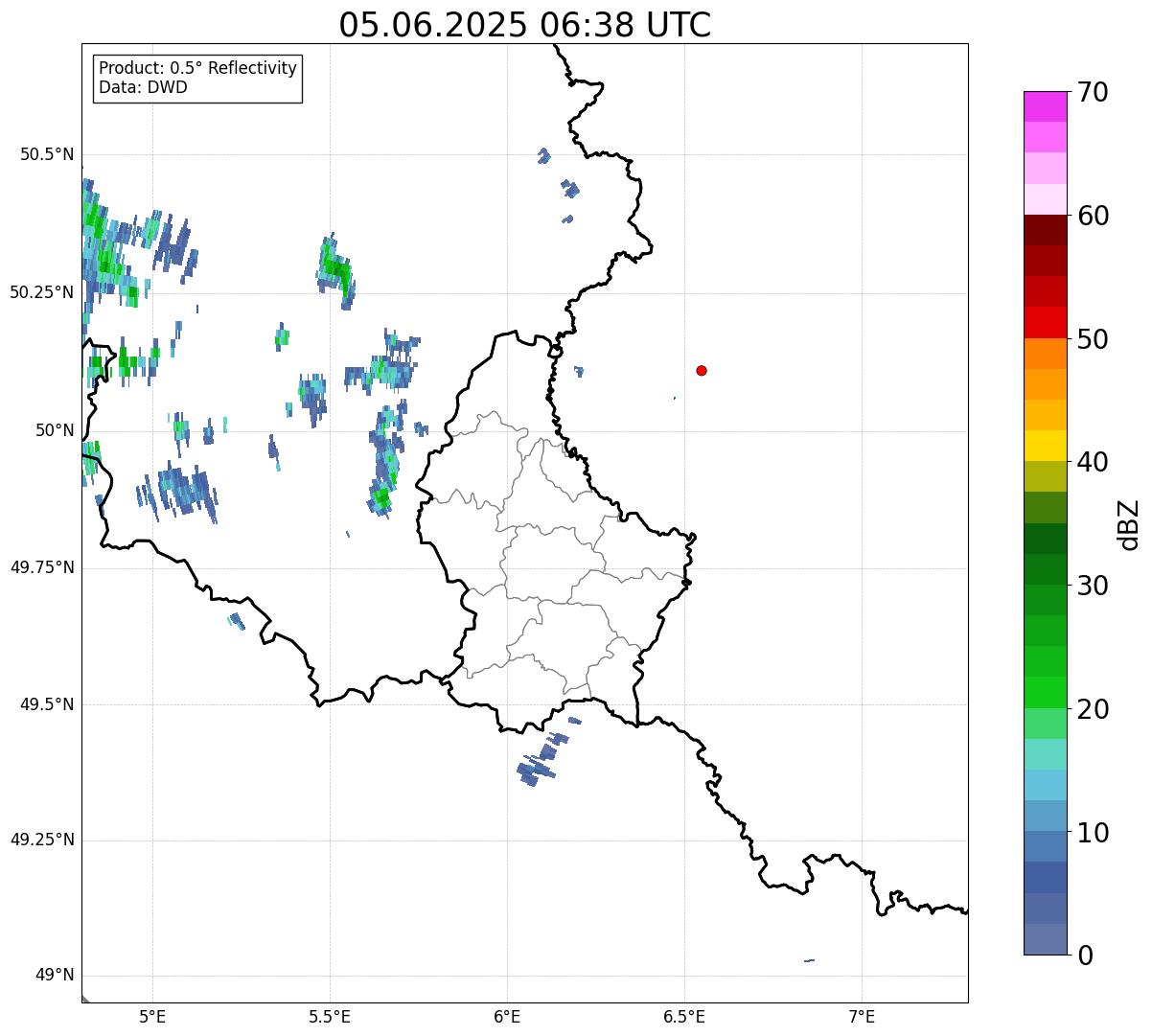The height and width of the screenshot is (1036, 1152).
Task: Click the 7°E longitude label
Action: (862, 1016)
